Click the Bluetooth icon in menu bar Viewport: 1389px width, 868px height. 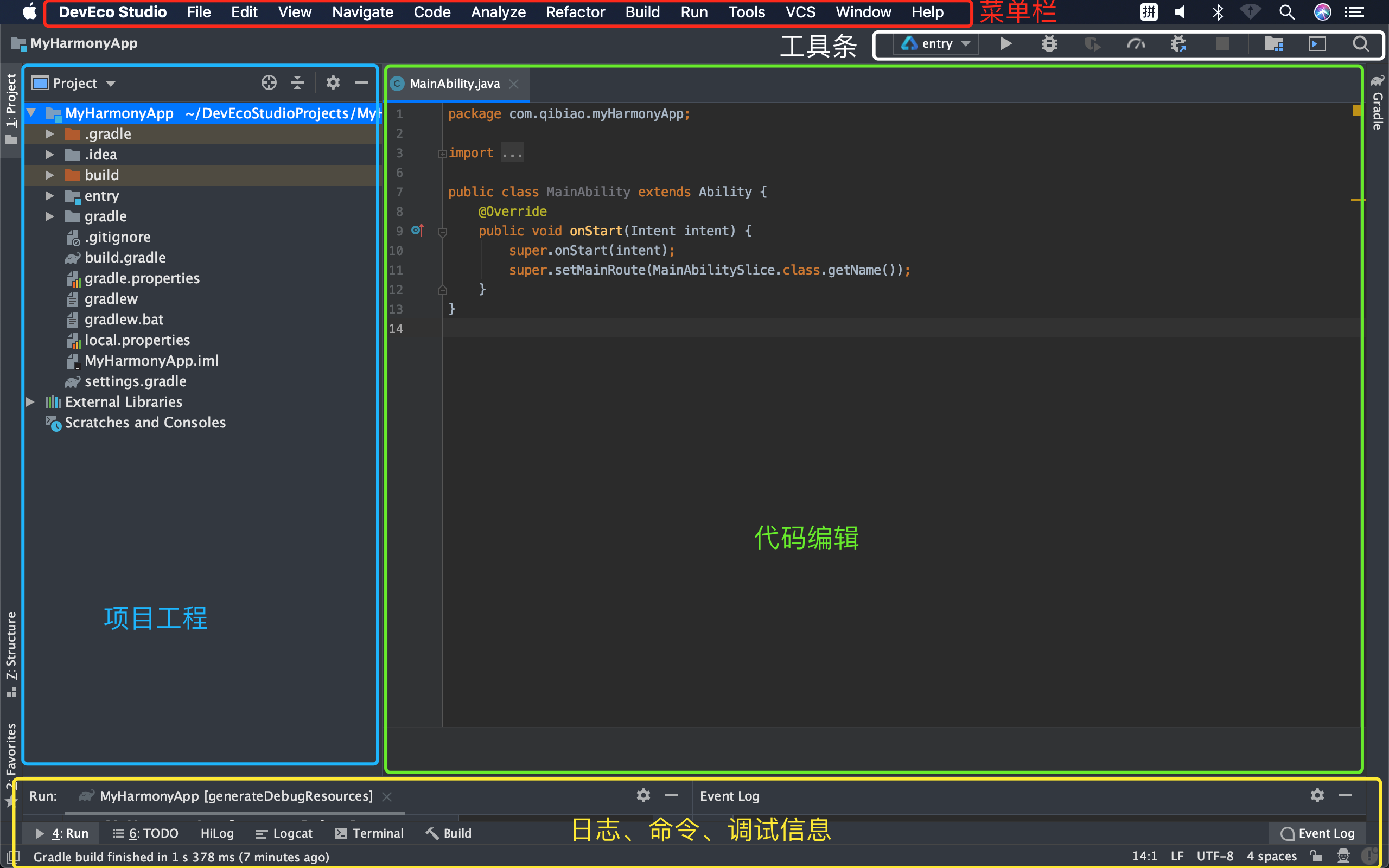click(x=1218, y=12)
